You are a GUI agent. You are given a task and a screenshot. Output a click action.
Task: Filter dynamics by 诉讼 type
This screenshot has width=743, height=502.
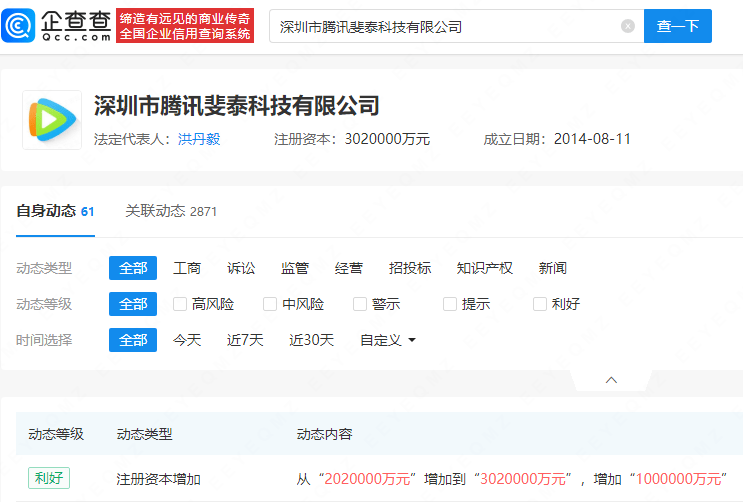coord(241,268)
